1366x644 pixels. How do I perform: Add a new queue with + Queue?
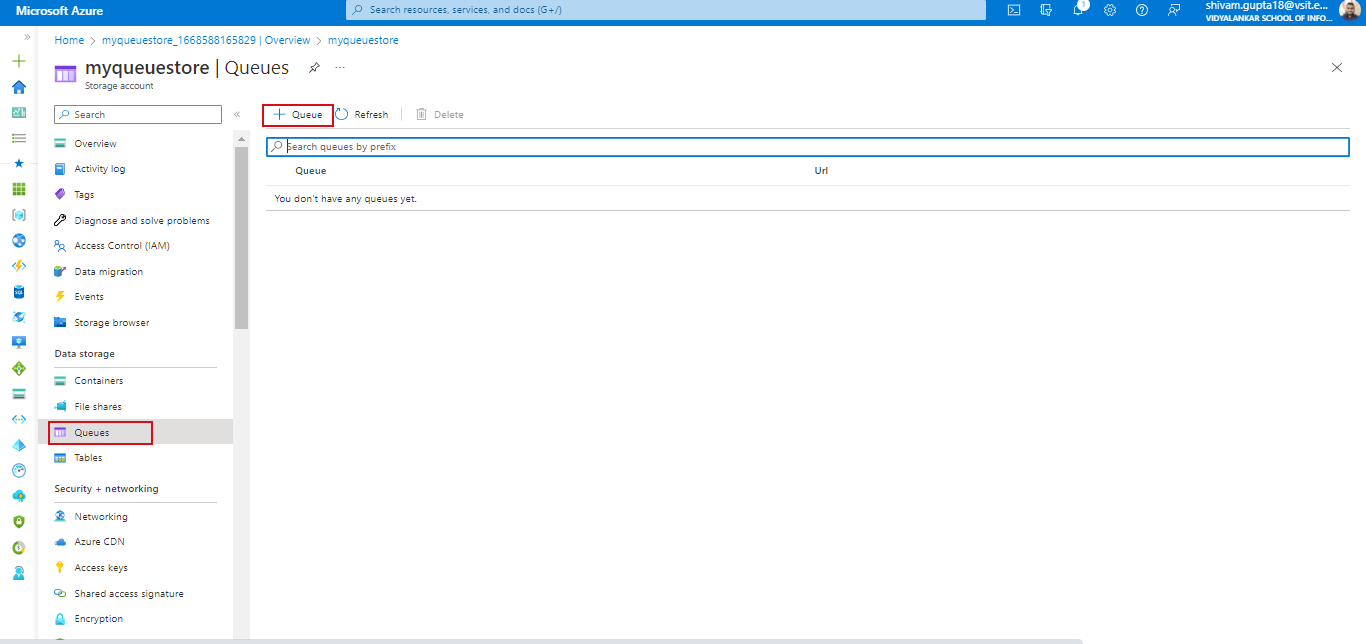tap(298, 115)
